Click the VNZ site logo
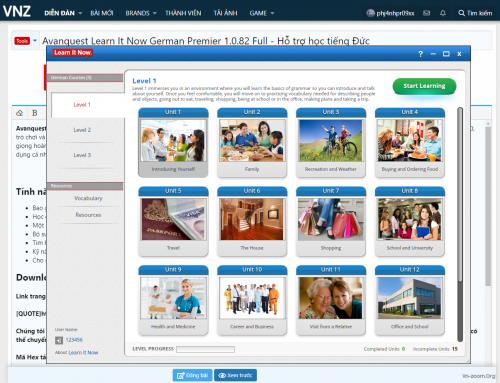The height and width of the screenshot is (383, 500). click(17, 11)
